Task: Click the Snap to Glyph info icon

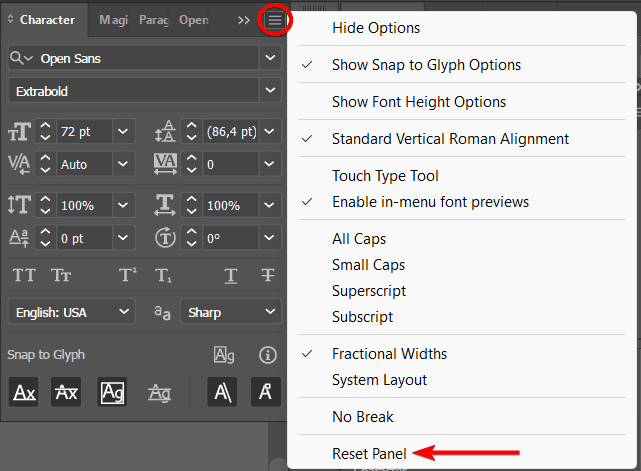Action: point(267,355)
